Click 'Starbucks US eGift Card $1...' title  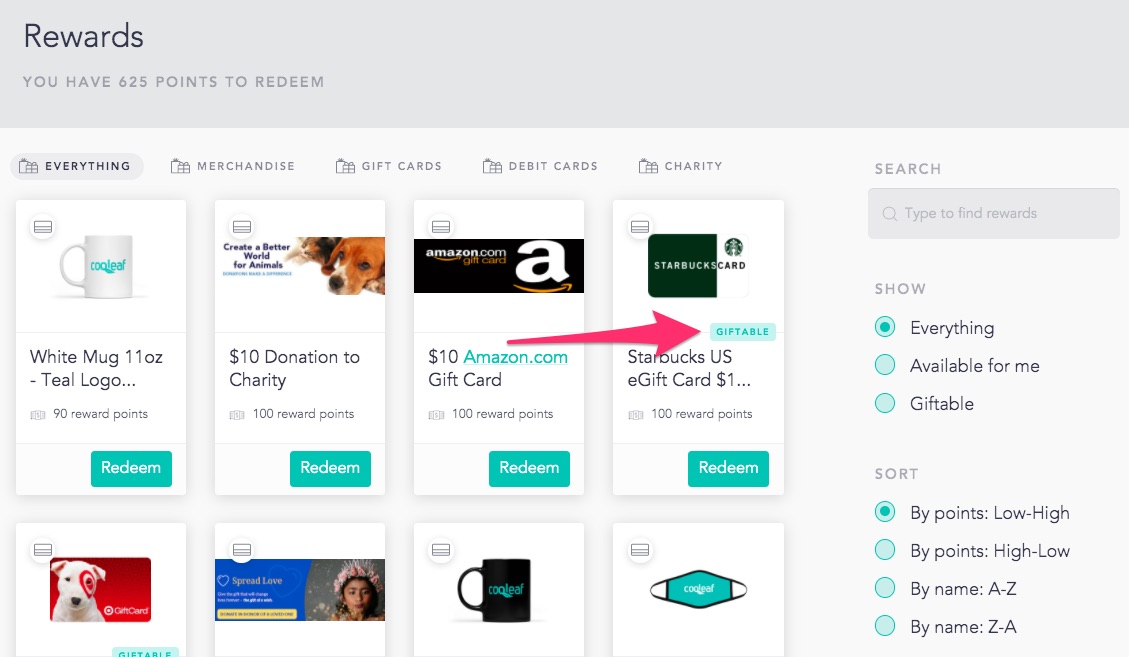coord(689,368)
